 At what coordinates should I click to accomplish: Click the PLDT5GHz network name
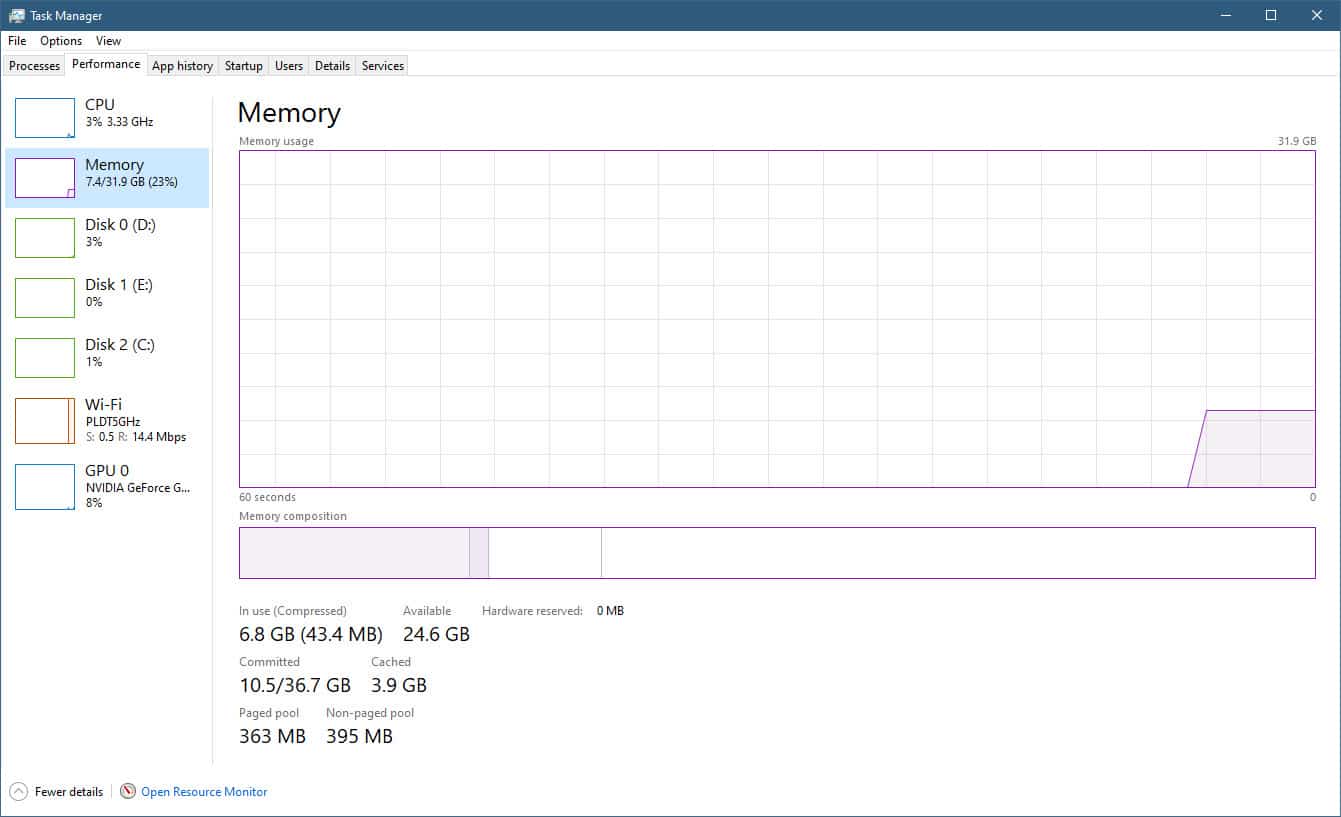click(x=112, y=422)
